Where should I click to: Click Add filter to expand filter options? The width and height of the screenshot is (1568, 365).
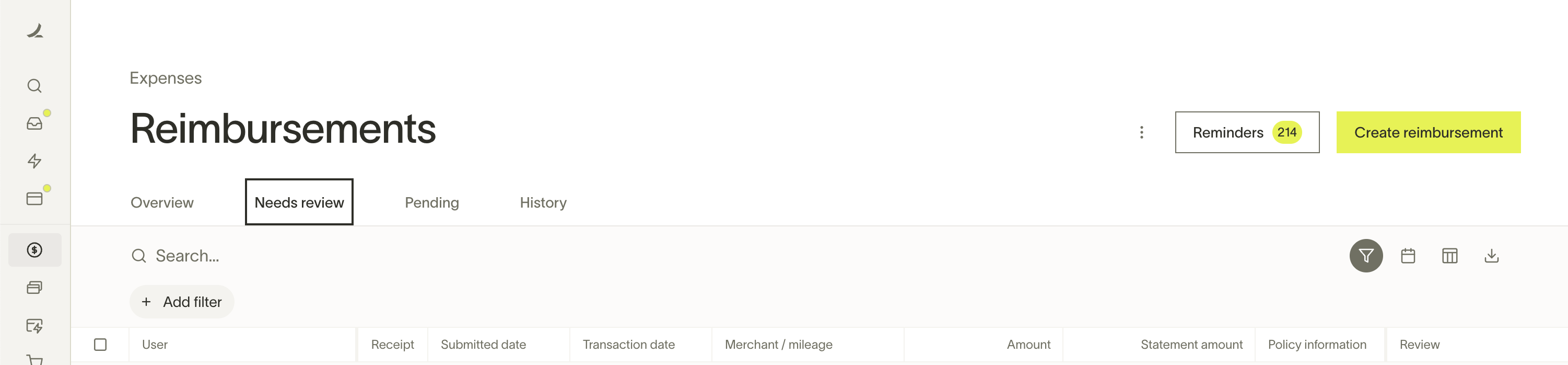(x=182, y=302)
